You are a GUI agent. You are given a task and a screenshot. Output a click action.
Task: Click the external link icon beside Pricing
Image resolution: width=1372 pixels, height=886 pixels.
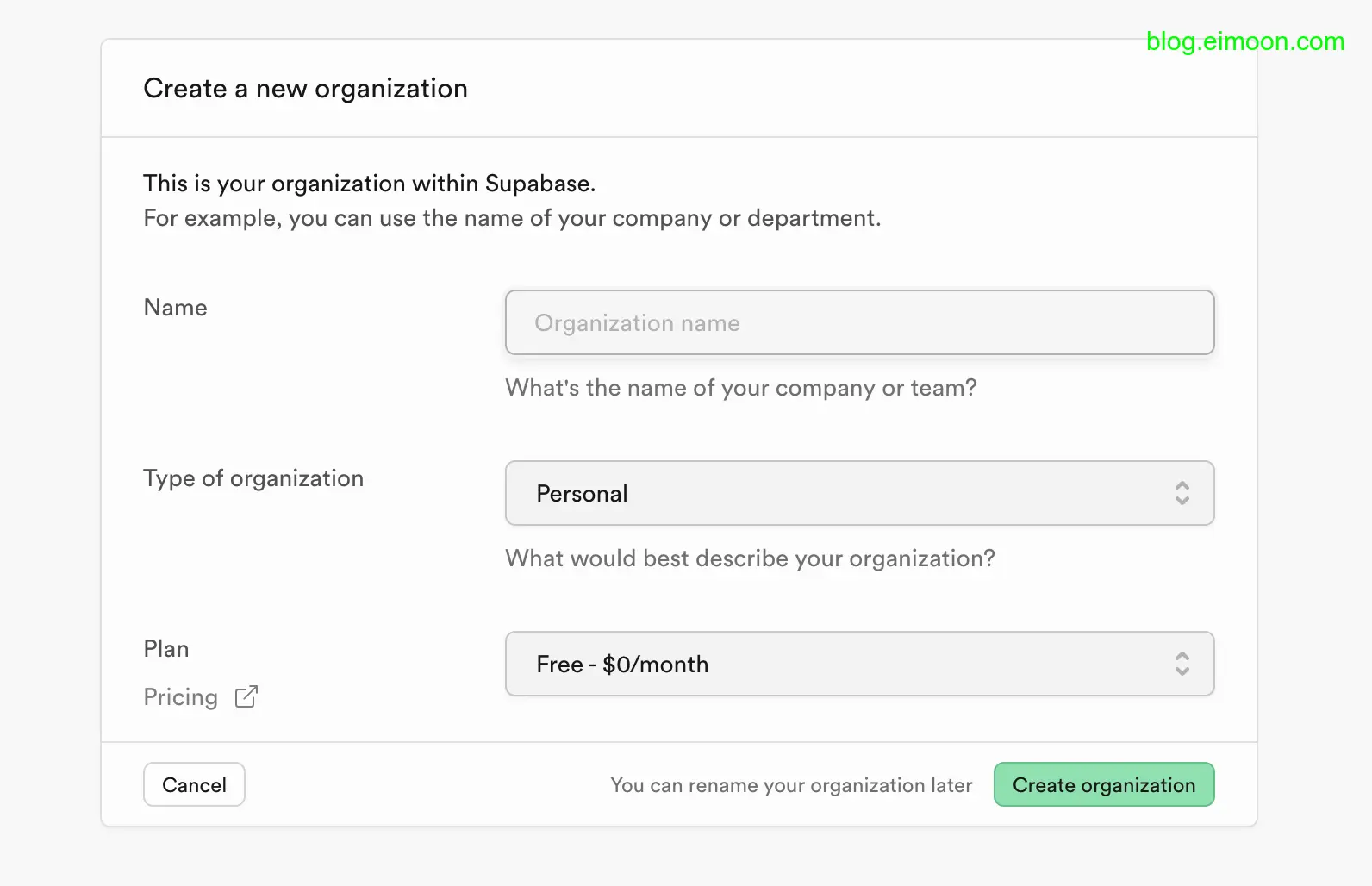246,696
